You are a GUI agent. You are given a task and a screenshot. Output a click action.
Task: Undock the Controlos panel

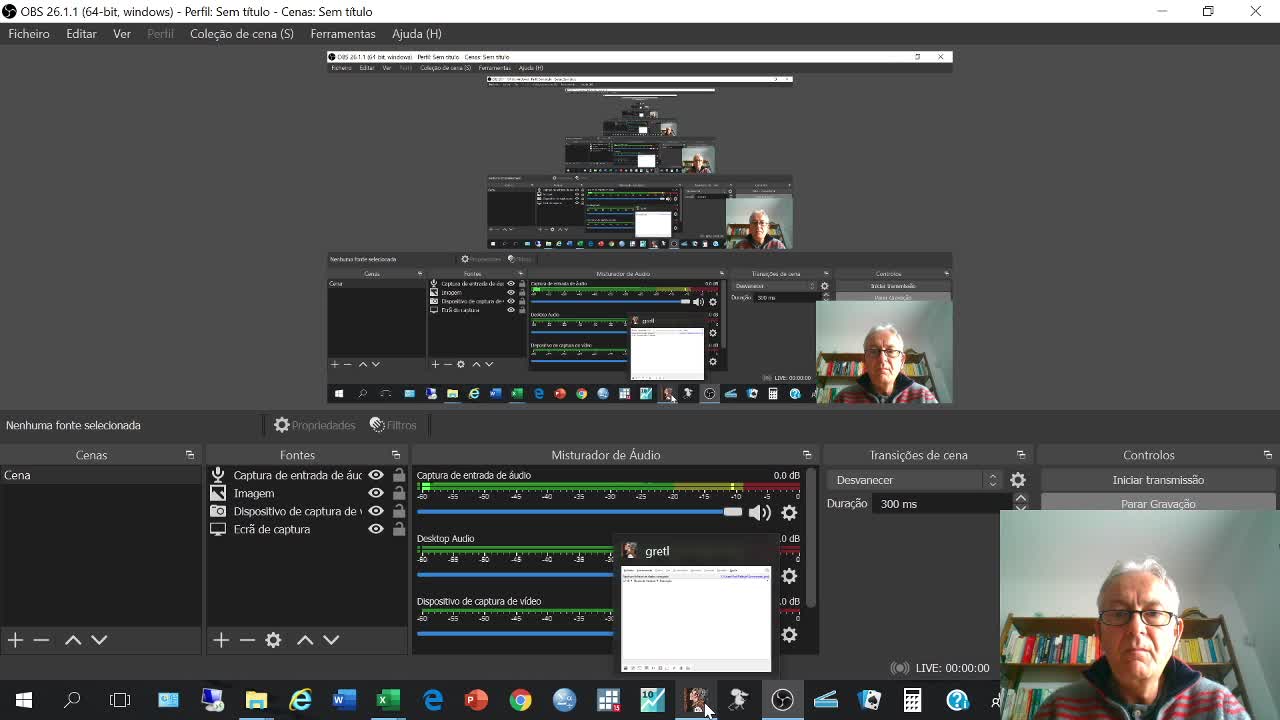tap(1267, 455)
